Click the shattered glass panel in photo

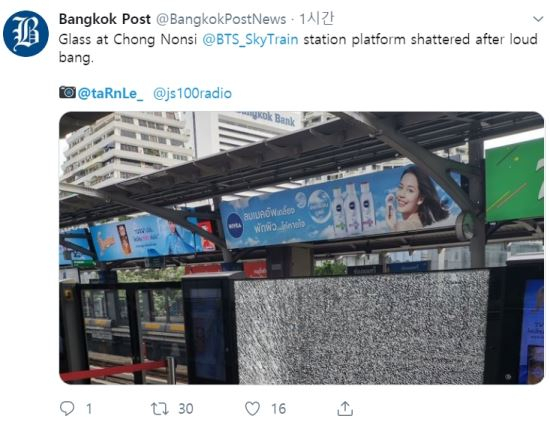click(x=361, y=327)
